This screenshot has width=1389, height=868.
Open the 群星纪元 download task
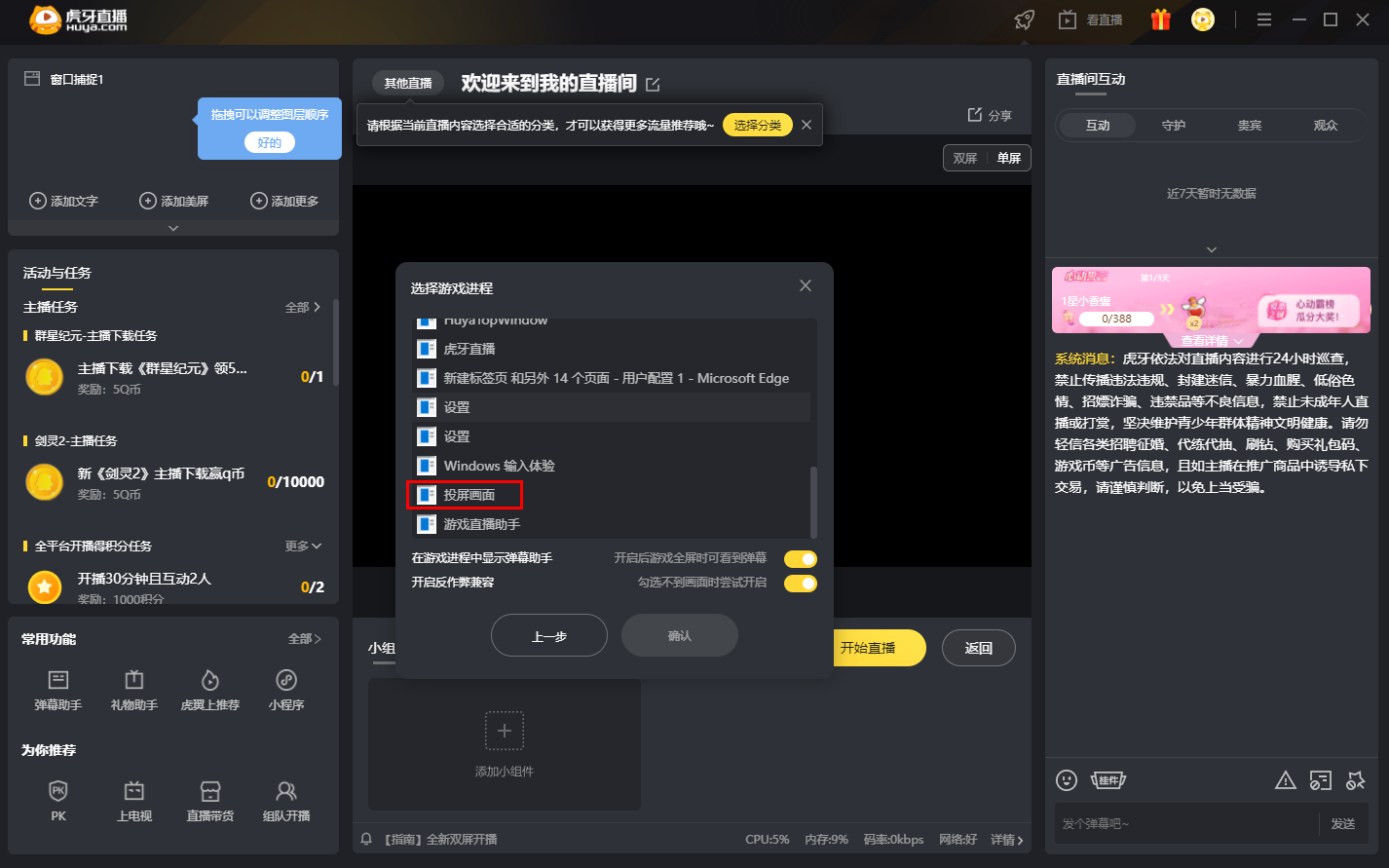pos(173,377)
